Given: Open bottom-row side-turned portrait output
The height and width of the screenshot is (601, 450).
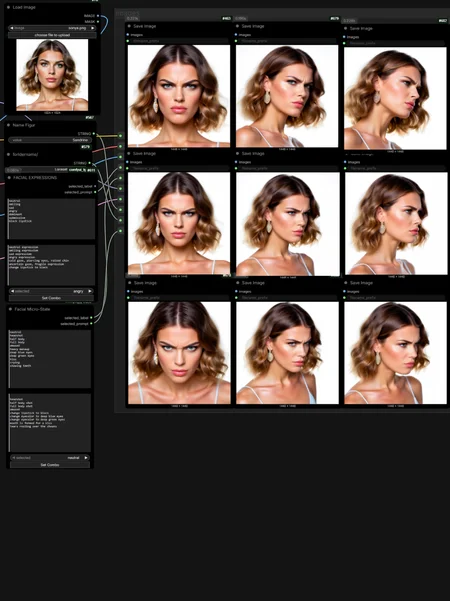Looking at the screenshot, I should [x=396, y=353].
